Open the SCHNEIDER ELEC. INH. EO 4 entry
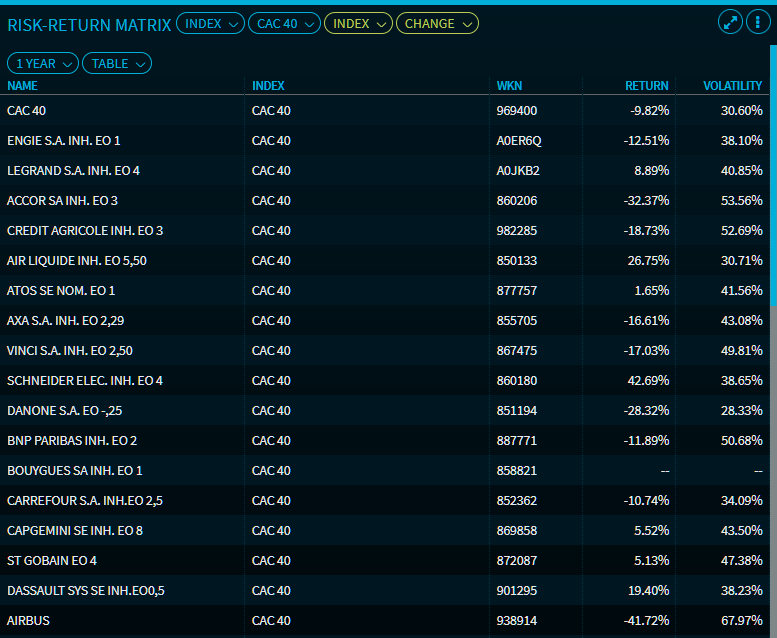 point(85,381)
